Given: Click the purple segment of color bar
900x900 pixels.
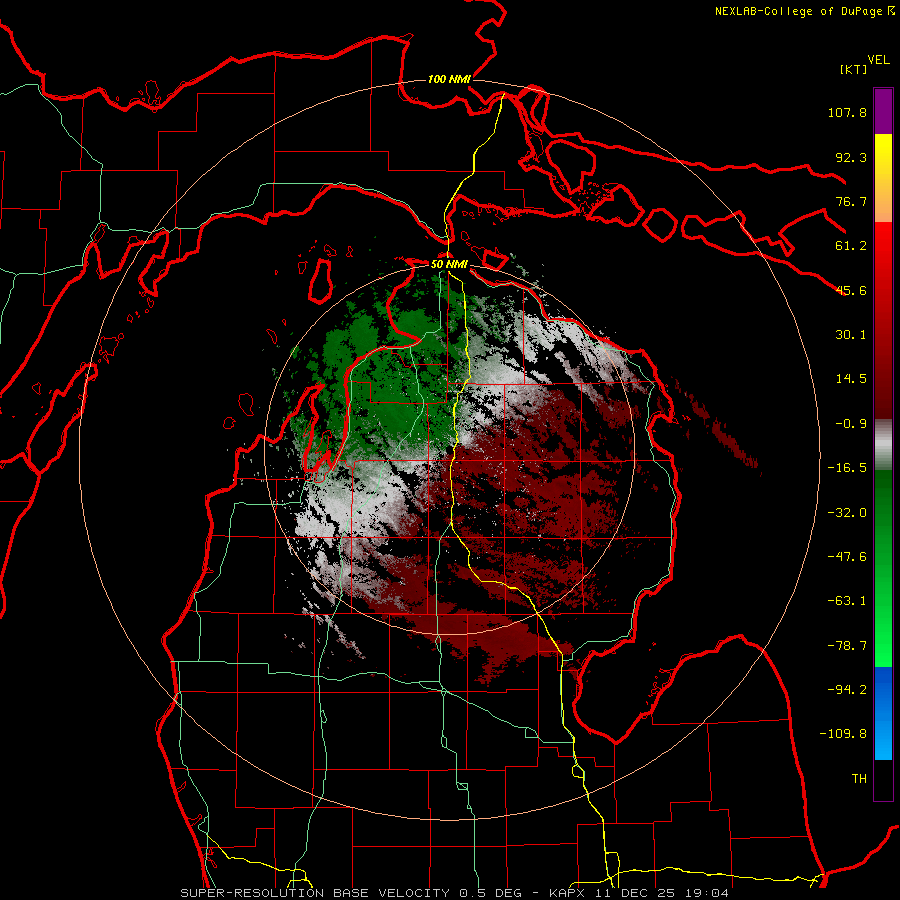Looking at the screenshot, I should [883, 111].
